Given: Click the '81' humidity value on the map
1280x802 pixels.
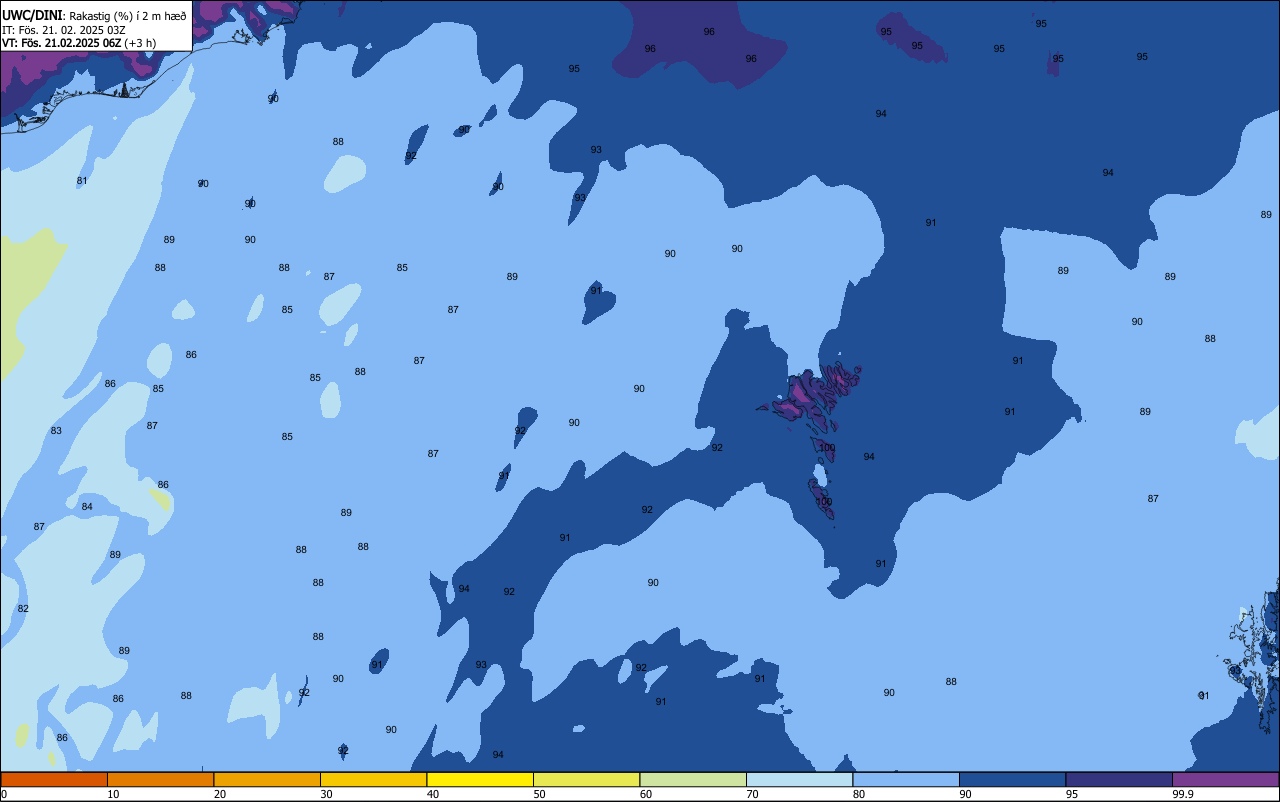Looking at the screenshot, I should click(x=82, y=181).
